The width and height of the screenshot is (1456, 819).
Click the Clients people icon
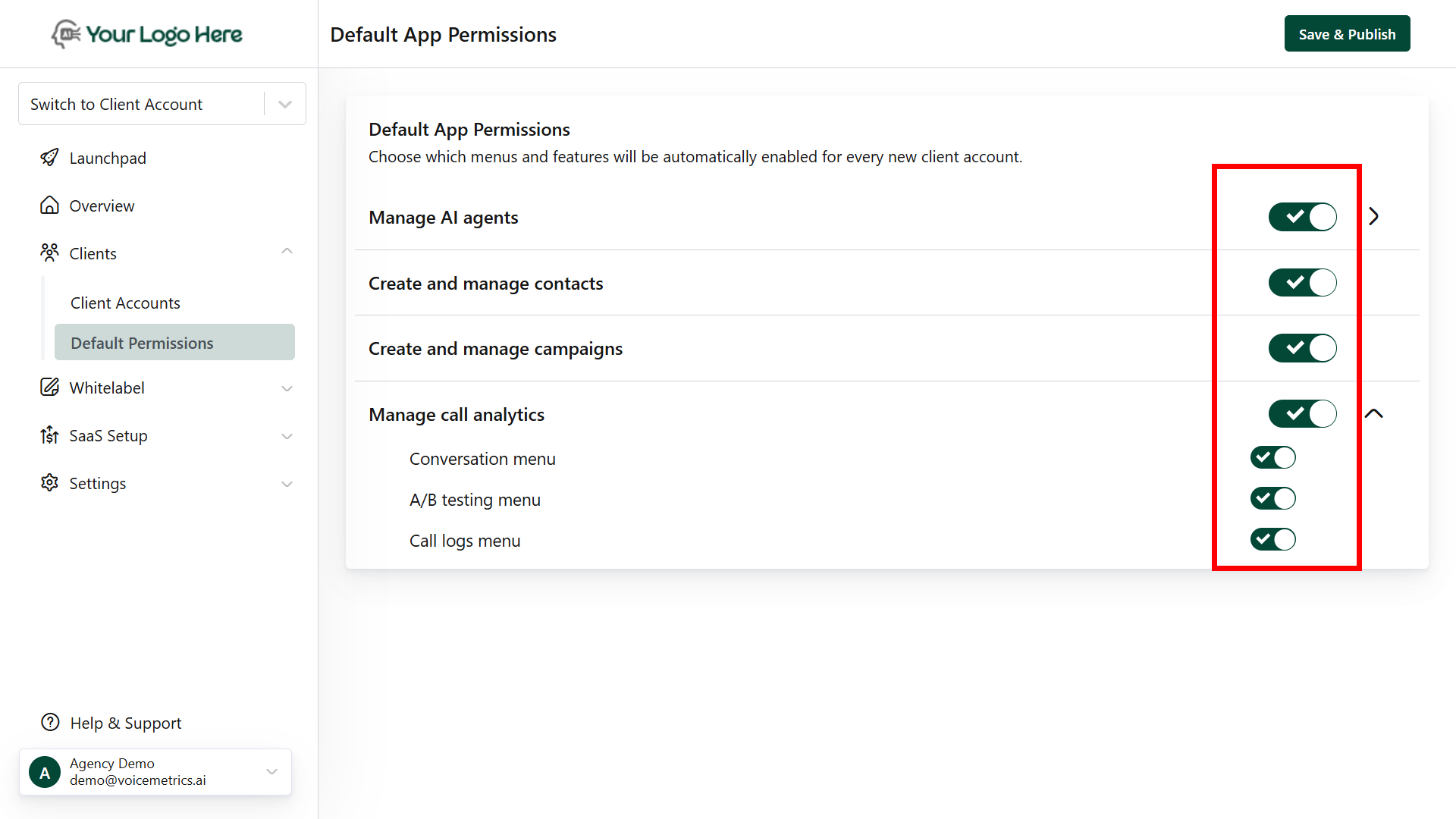(49, 253)
